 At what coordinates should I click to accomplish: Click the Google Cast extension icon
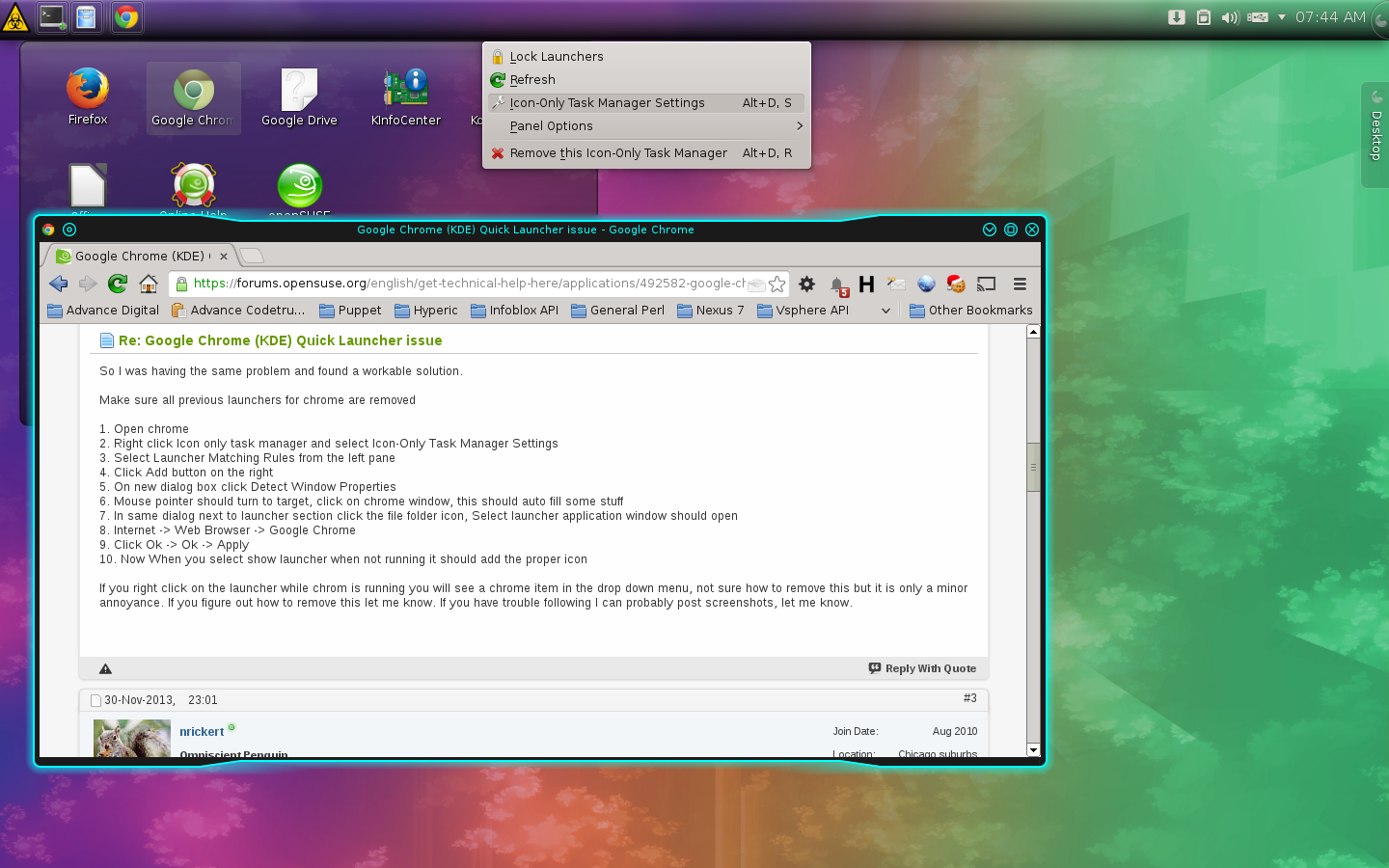(986, 284)
